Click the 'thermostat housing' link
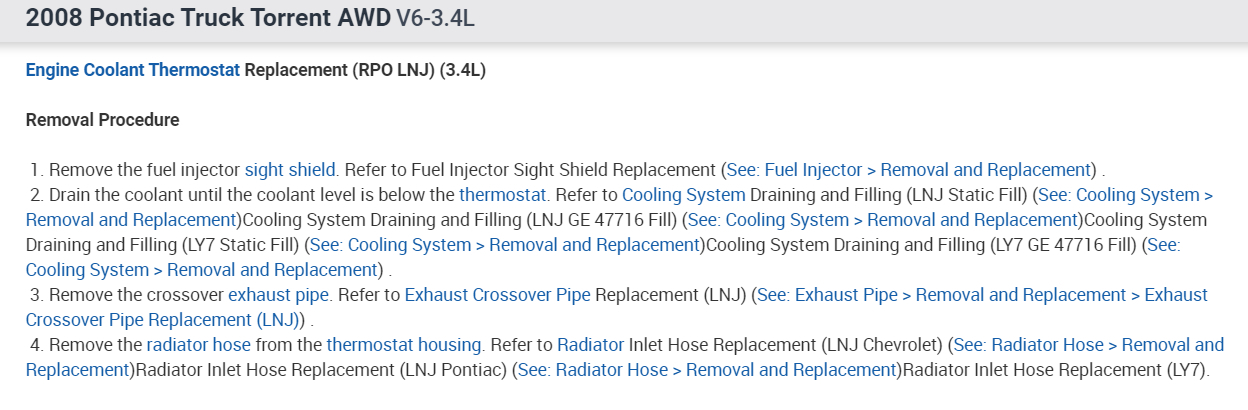The image size is (1248, 410). [404, 345]
